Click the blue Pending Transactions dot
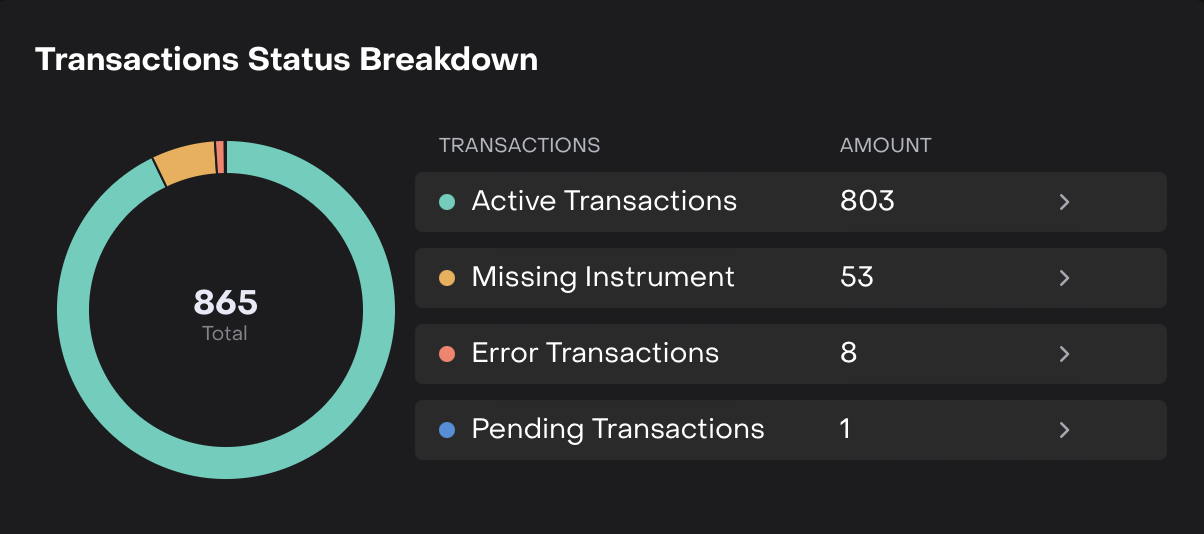The width and height of the screenshot is (1204, 534). coord(447,430)
